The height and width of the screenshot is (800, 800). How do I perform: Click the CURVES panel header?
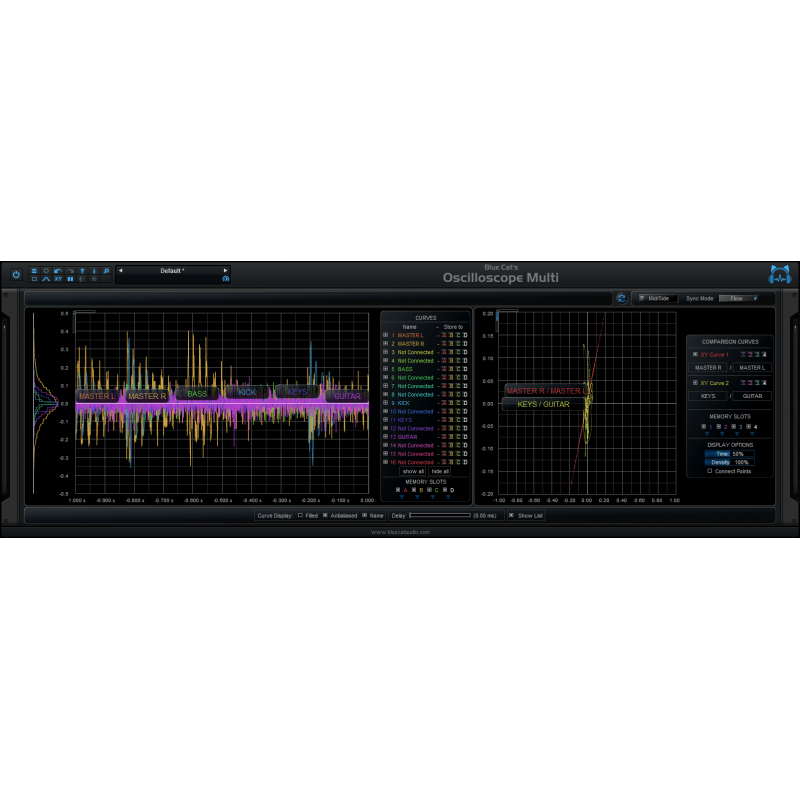pyautogui.click(x=425, y=317)
